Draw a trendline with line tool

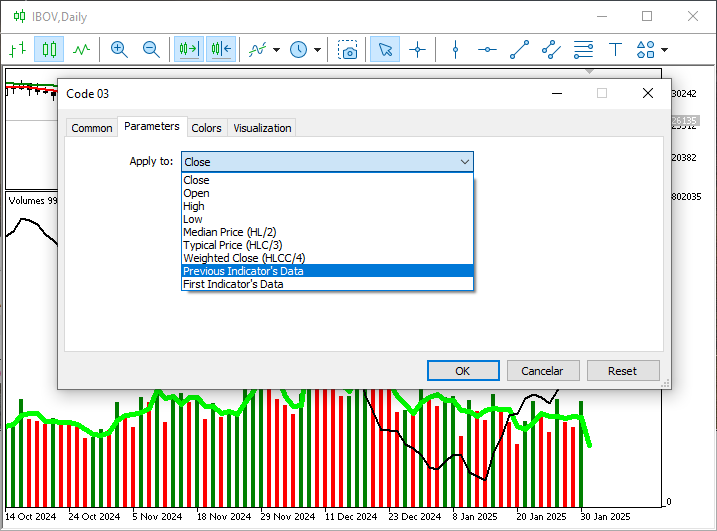pyautogui.click(x=519, y=49)
